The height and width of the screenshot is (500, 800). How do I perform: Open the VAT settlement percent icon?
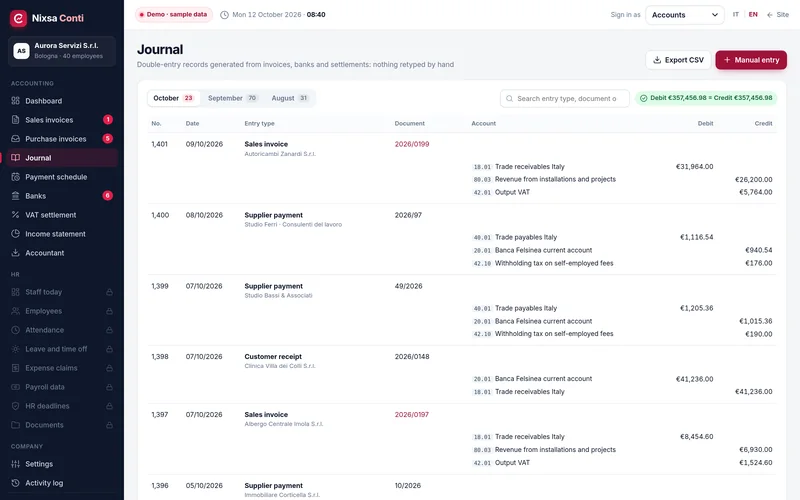tap(15, 215)
